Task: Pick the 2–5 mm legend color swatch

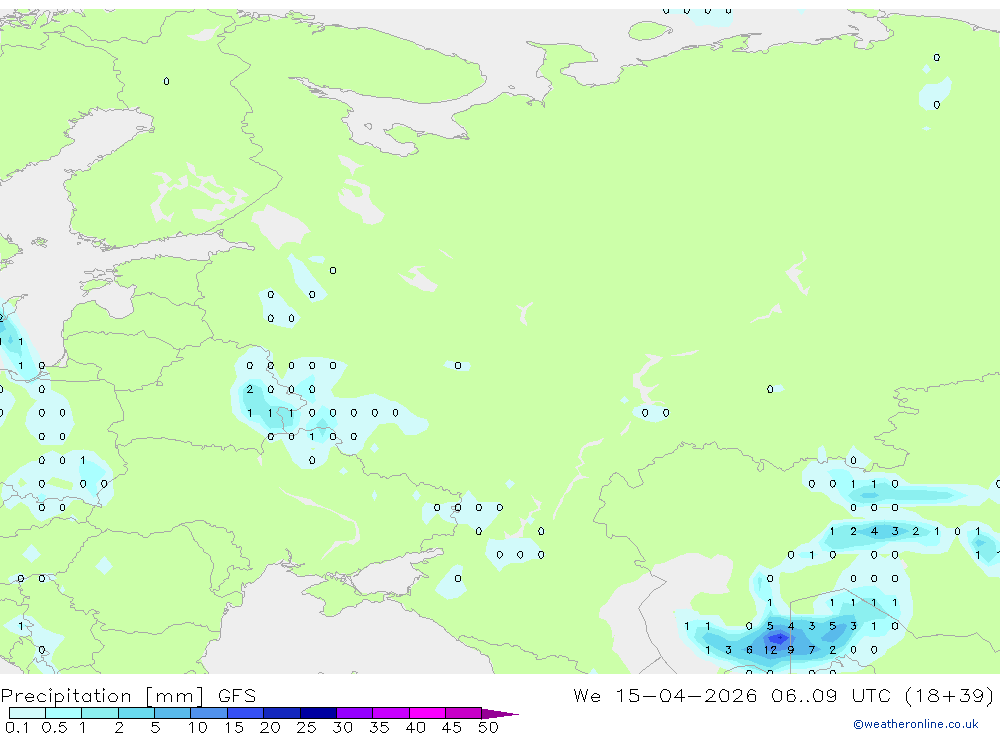Action: (x=136, y=713)
